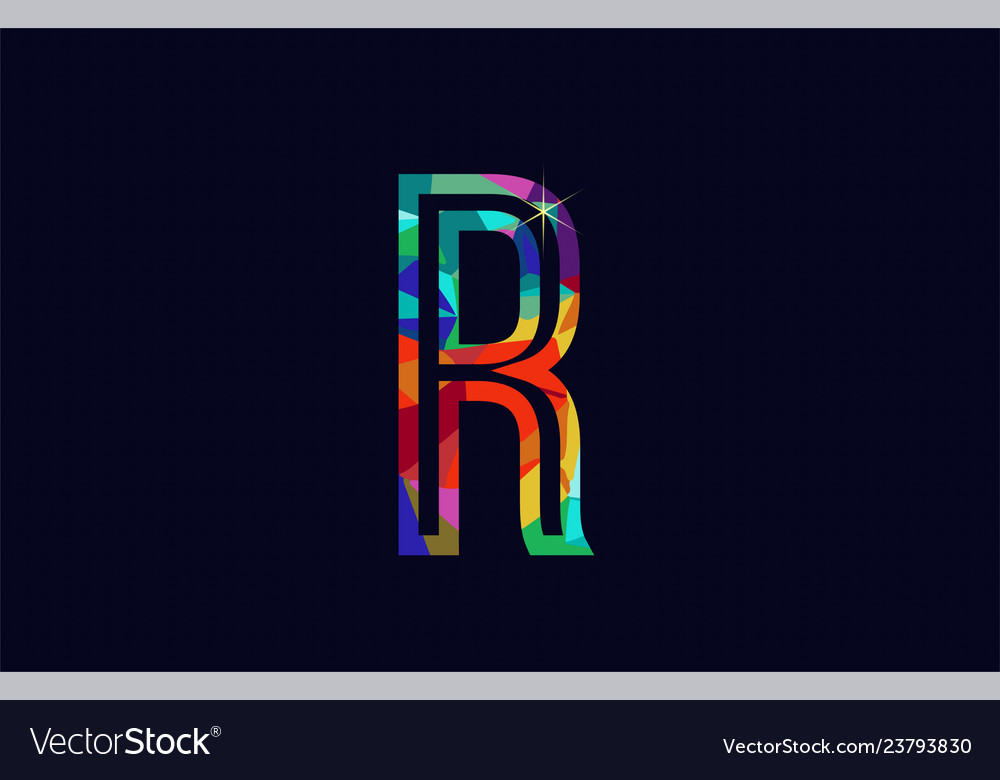The width and height of the screenshot is (1000, 780).
Task: Select the sparkle star on the letter R
Action: click(x=543, y=210)
